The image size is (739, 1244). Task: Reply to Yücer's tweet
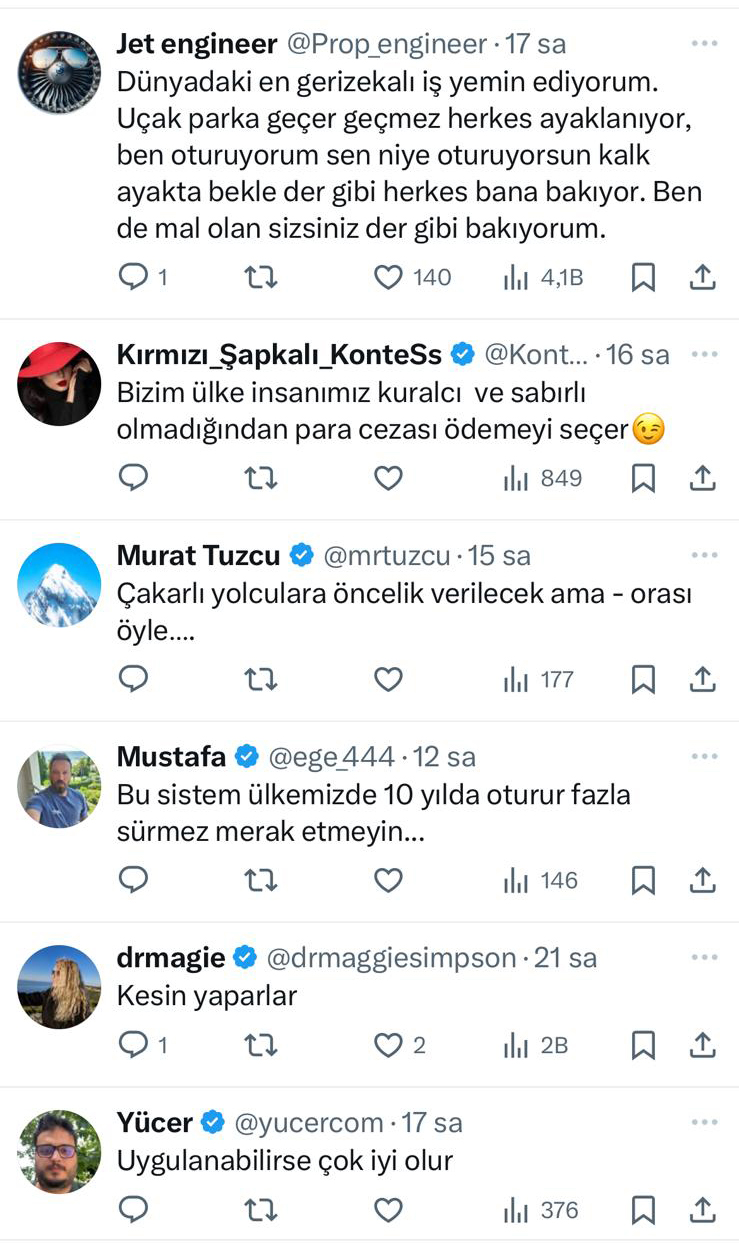click(x=133, y=1210)
